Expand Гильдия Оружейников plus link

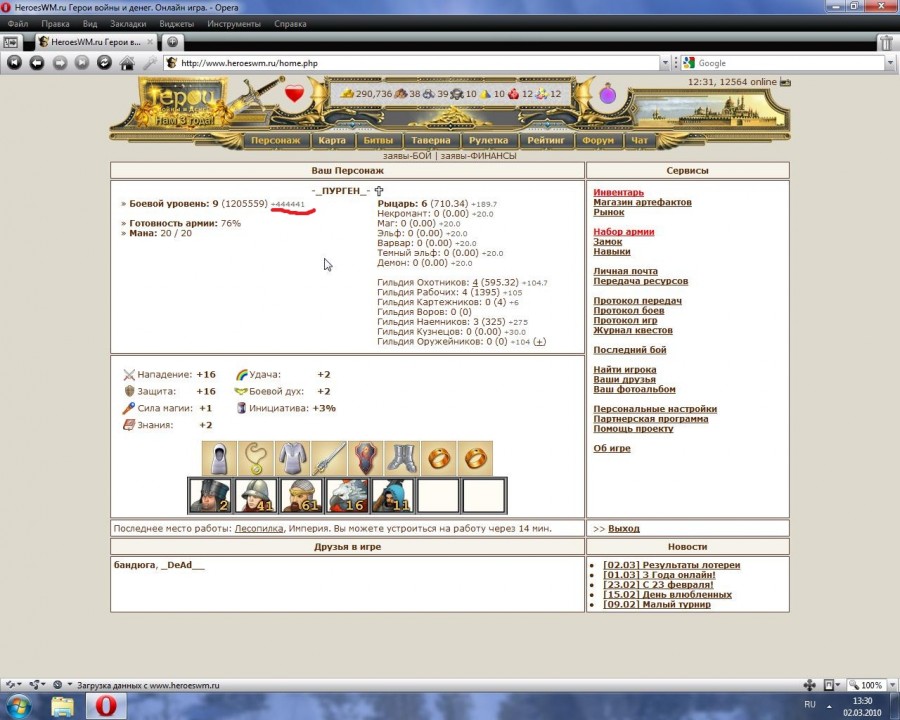pyautogui.click(x=540, y=342)
